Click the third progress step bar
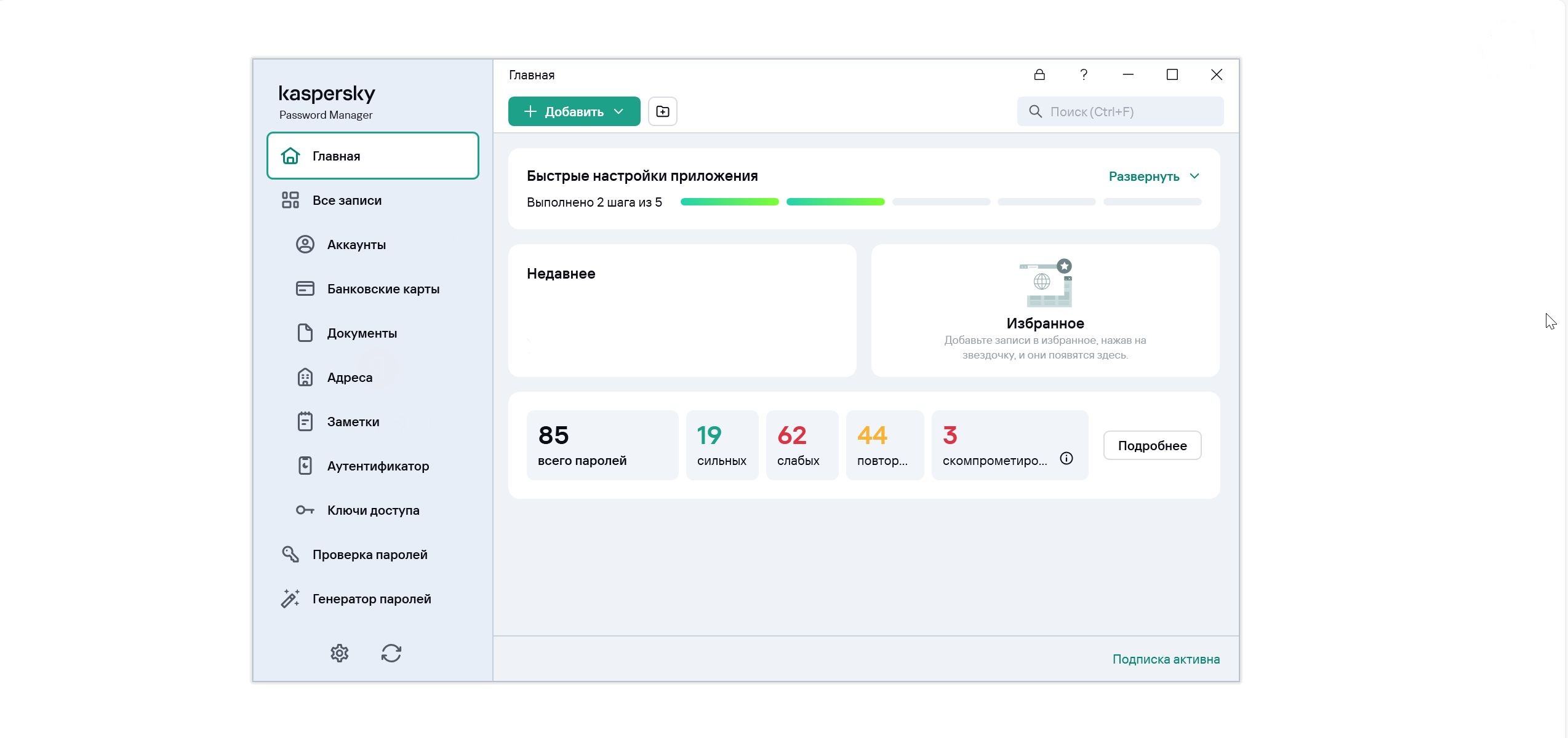 pyautogui.click(x=941, y=202)
